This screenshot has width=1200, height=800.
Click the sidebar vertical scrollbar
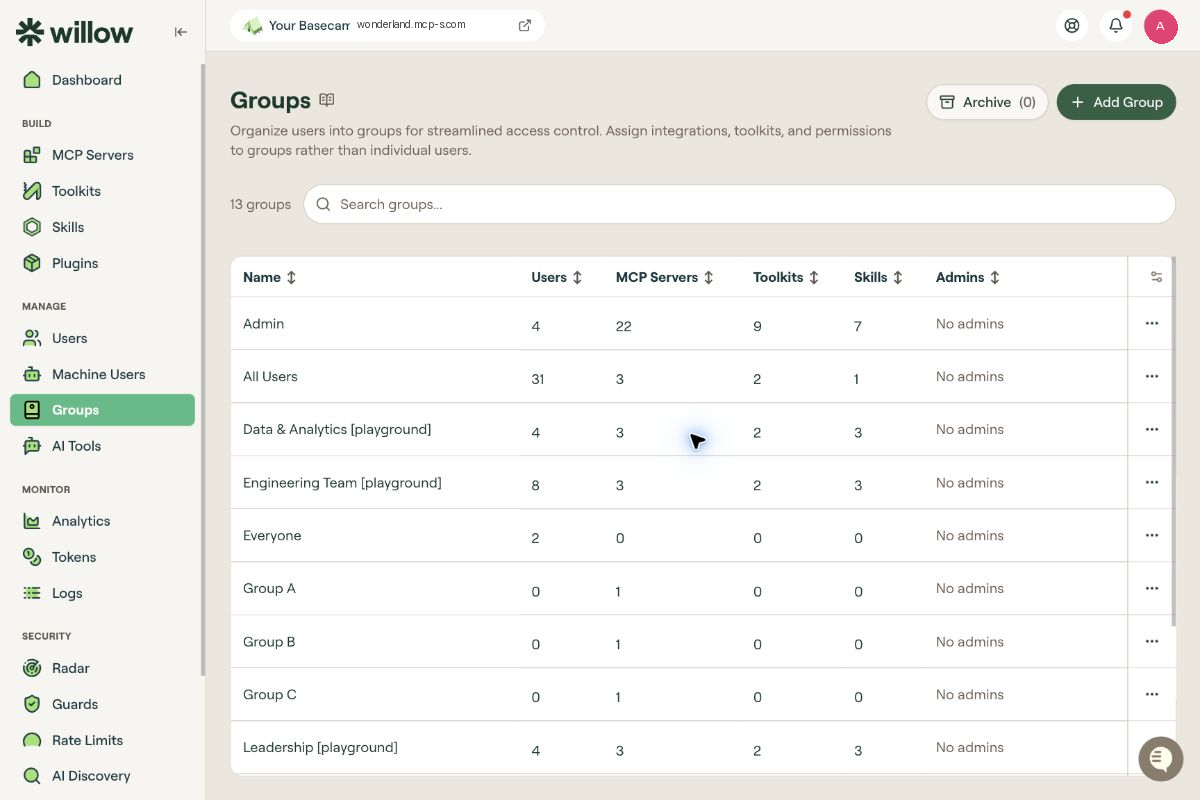203,370
